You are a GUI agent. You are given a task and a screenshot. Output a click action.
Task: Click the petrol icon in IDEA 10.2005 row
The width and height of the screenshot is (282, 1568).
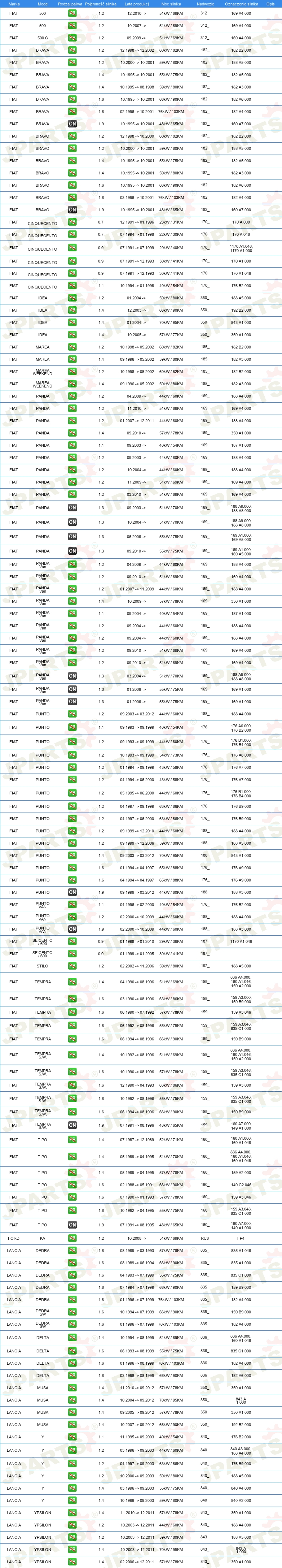click(72, 335)
